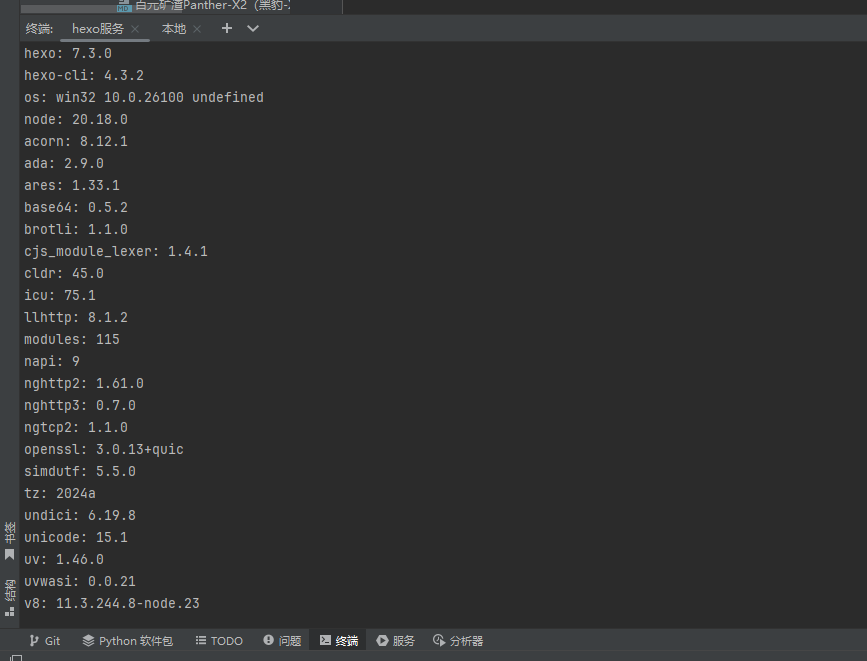
Task: Add a new terminal session with plus icon
Action: point(227,29)
